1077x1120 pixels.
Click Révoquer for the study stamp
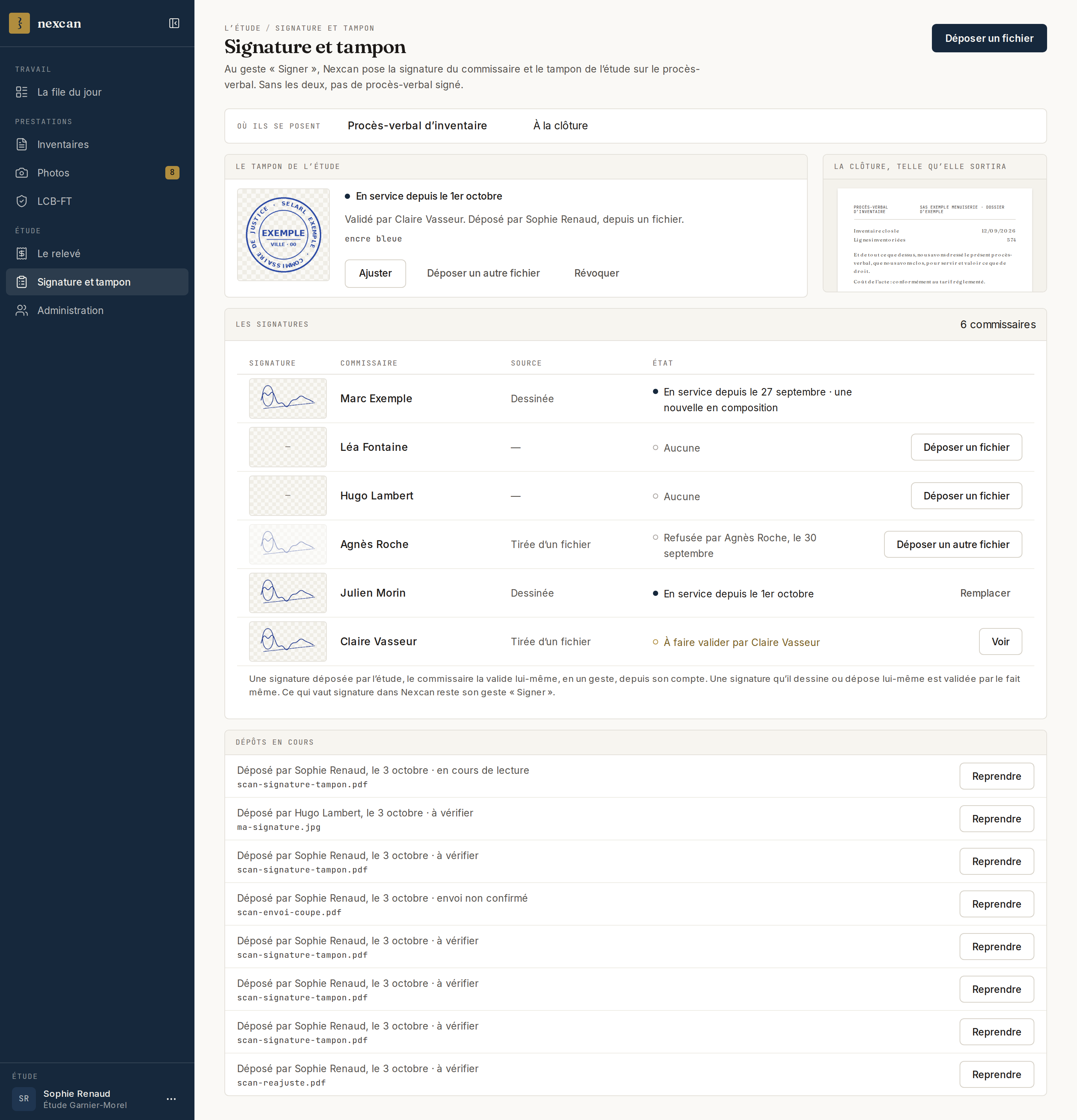point(596,273)
